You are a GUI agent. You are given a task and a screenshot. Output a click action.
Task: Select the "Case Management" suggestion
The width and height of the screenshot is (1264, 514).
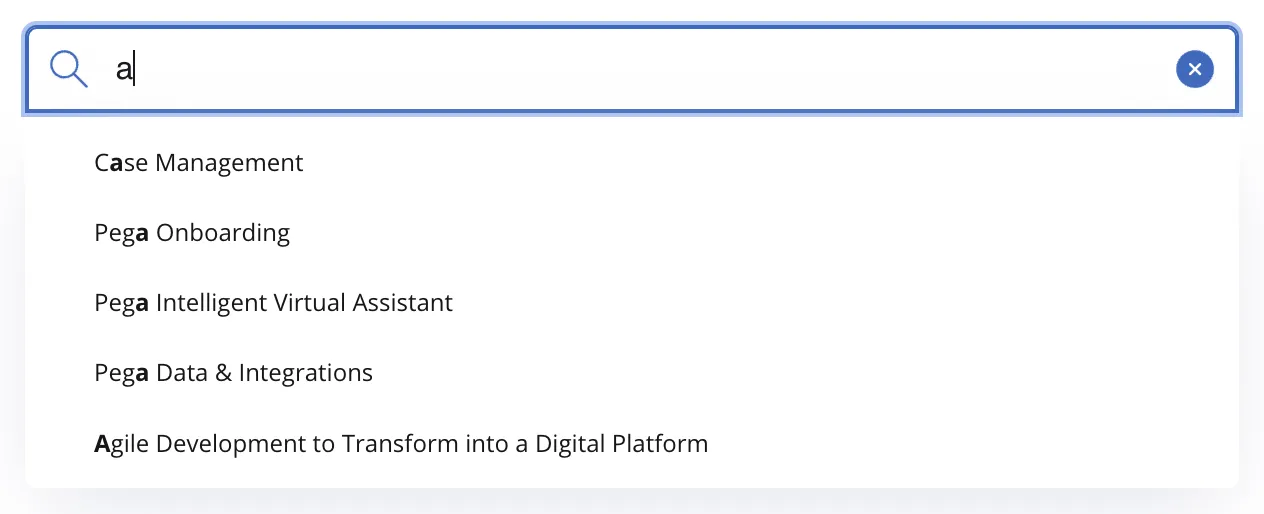click(x=199, y=163)
